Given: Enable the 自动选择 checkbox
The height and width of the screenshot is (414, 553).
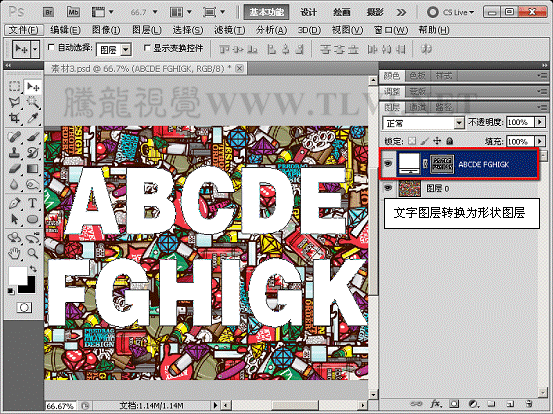Looking at the screenshot, I should 51,47.
